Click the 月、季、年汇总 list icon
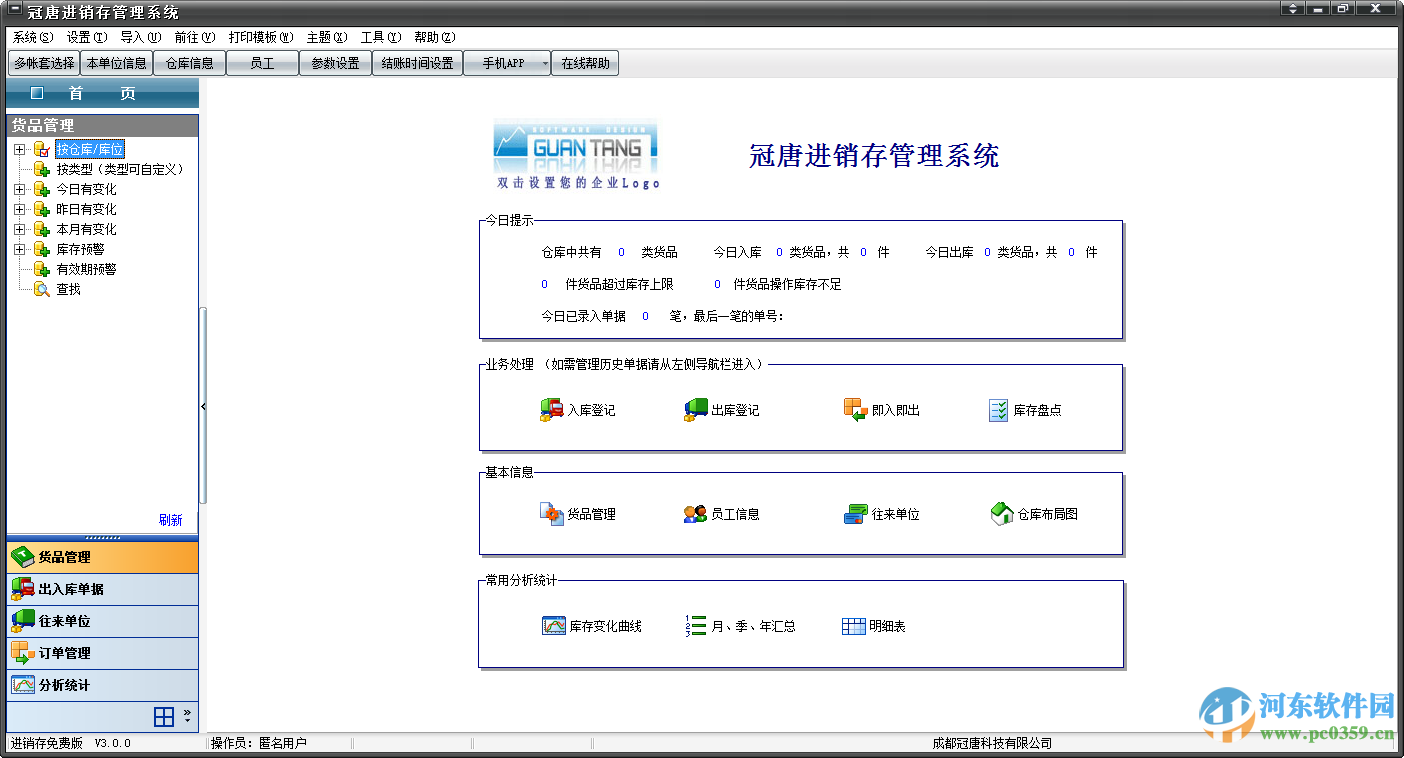 [696, 626]
